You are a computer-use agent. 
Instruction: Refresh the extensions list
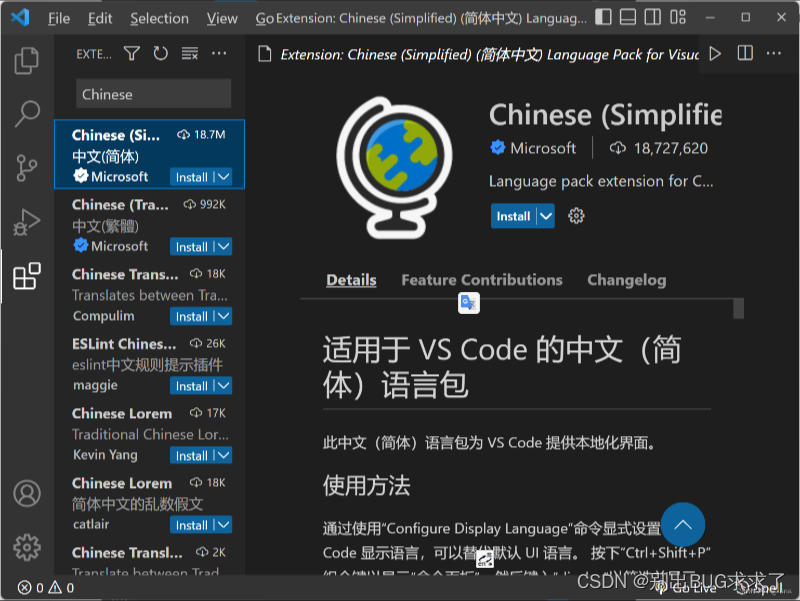coord(161,54)
